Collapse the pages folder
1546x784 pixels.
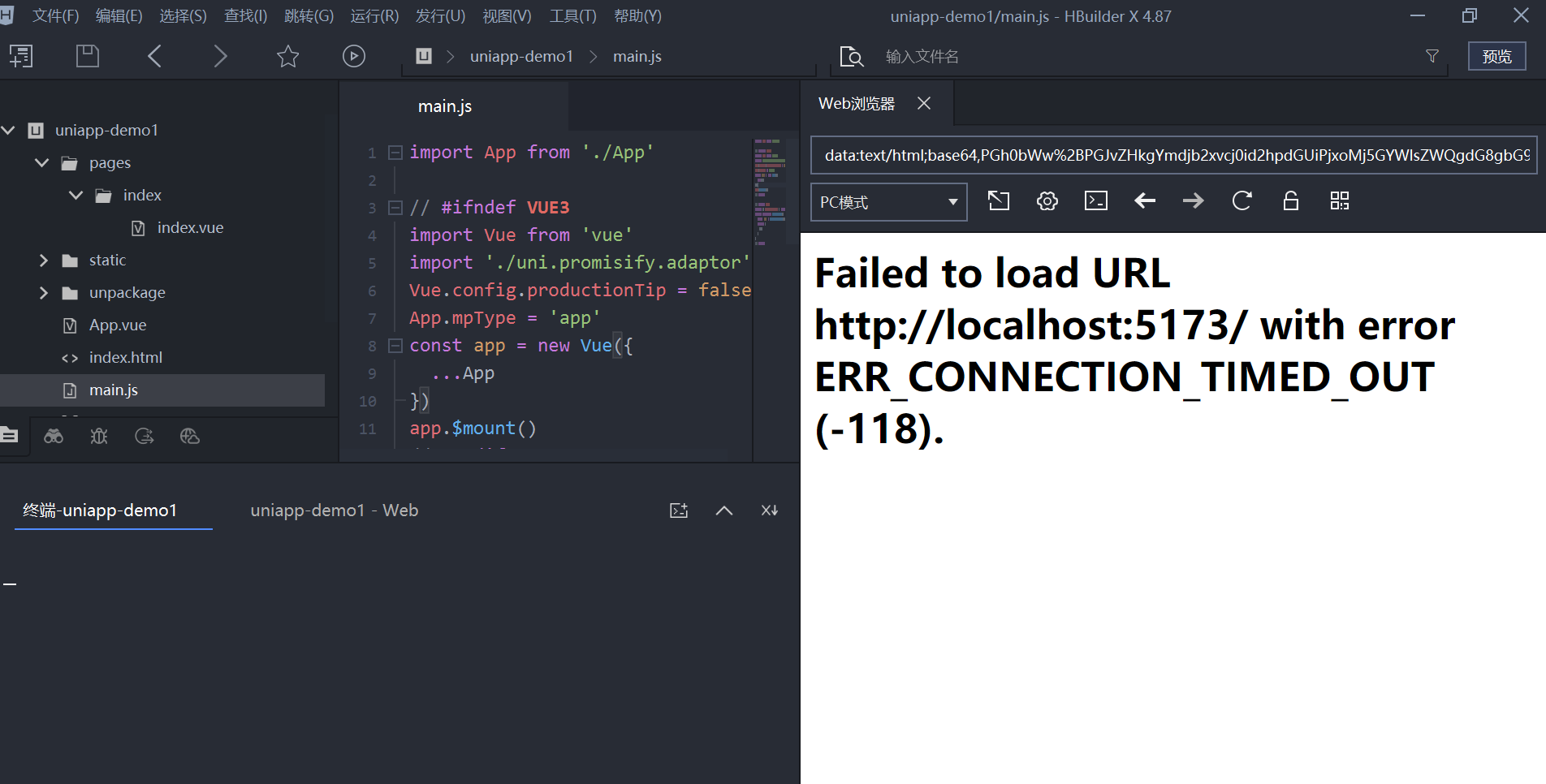coord(42,163)
